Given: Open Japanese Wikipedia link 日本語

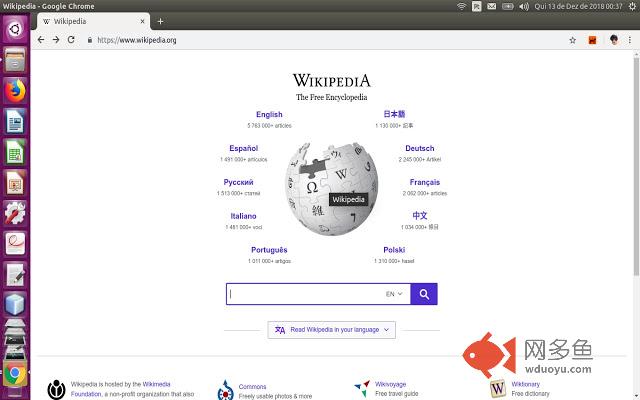Looking at the screenshot, I should (x=394, y=114).
